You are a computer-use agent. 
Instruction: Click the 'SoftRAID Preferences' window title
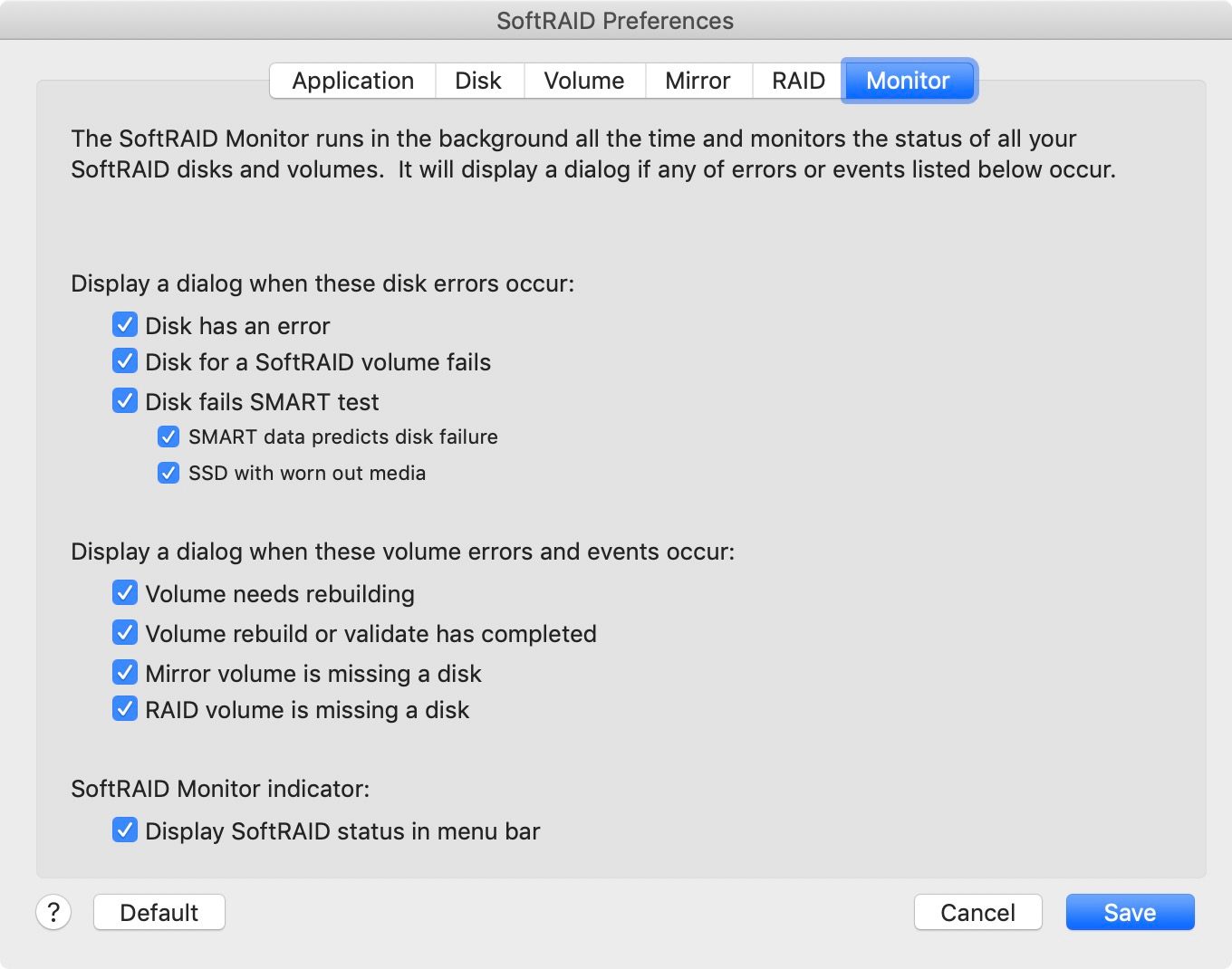(615, 21)
